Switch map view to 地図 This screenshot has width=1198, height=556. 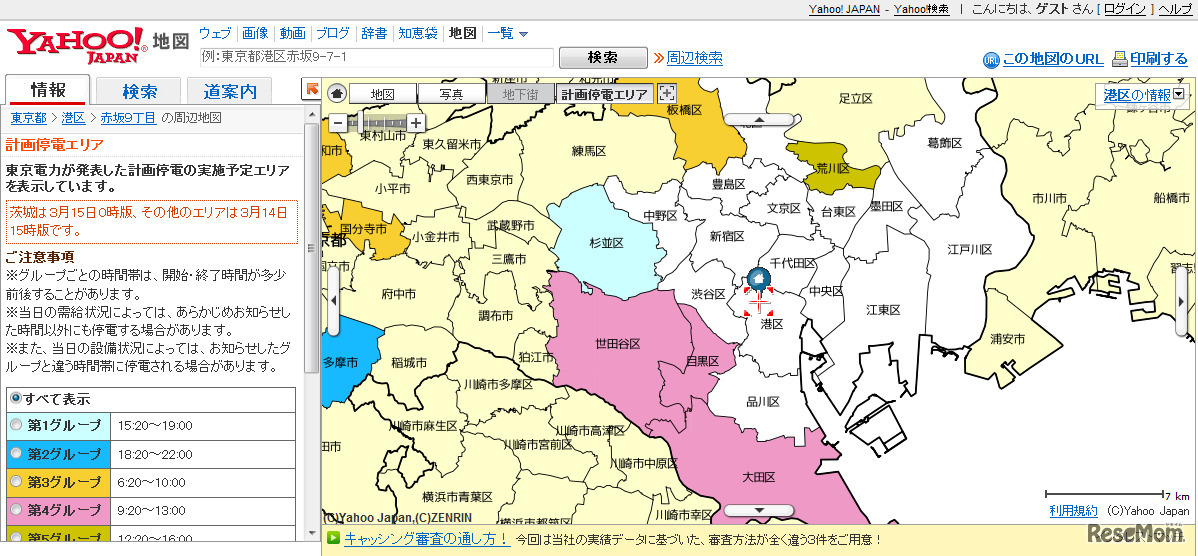click(x=383, y=94)
